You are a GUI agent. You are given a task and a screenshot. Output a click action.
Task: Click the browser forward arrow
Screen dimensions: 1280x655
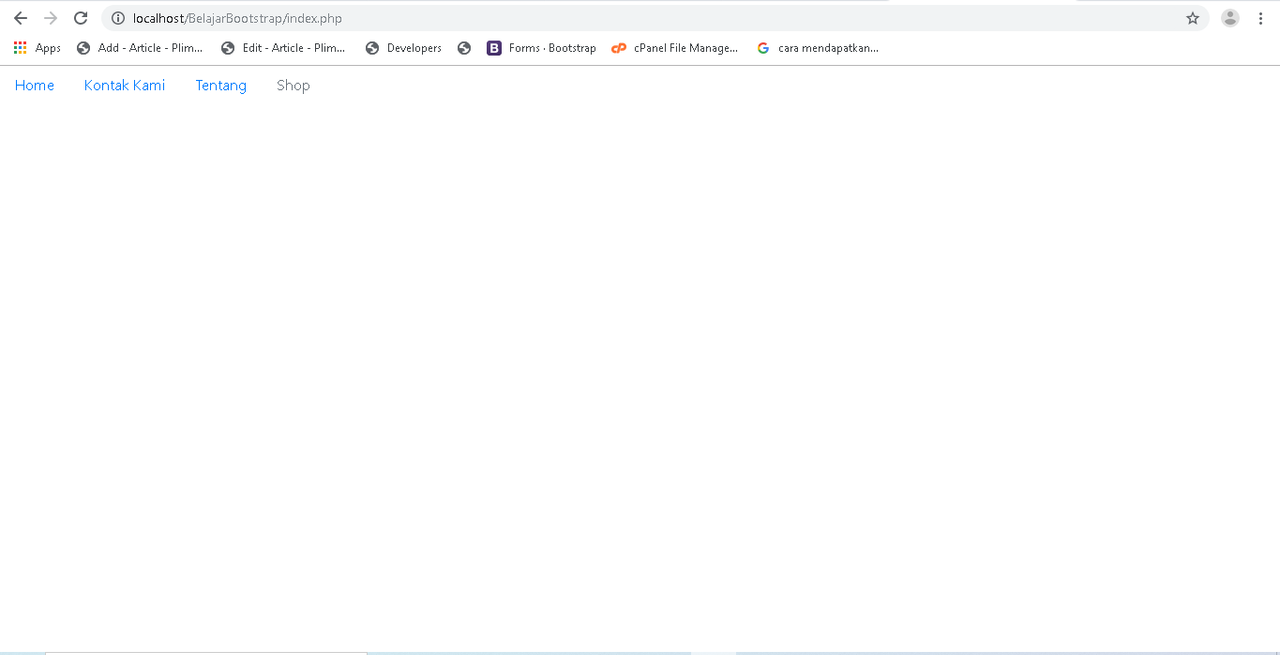[50, 18]
